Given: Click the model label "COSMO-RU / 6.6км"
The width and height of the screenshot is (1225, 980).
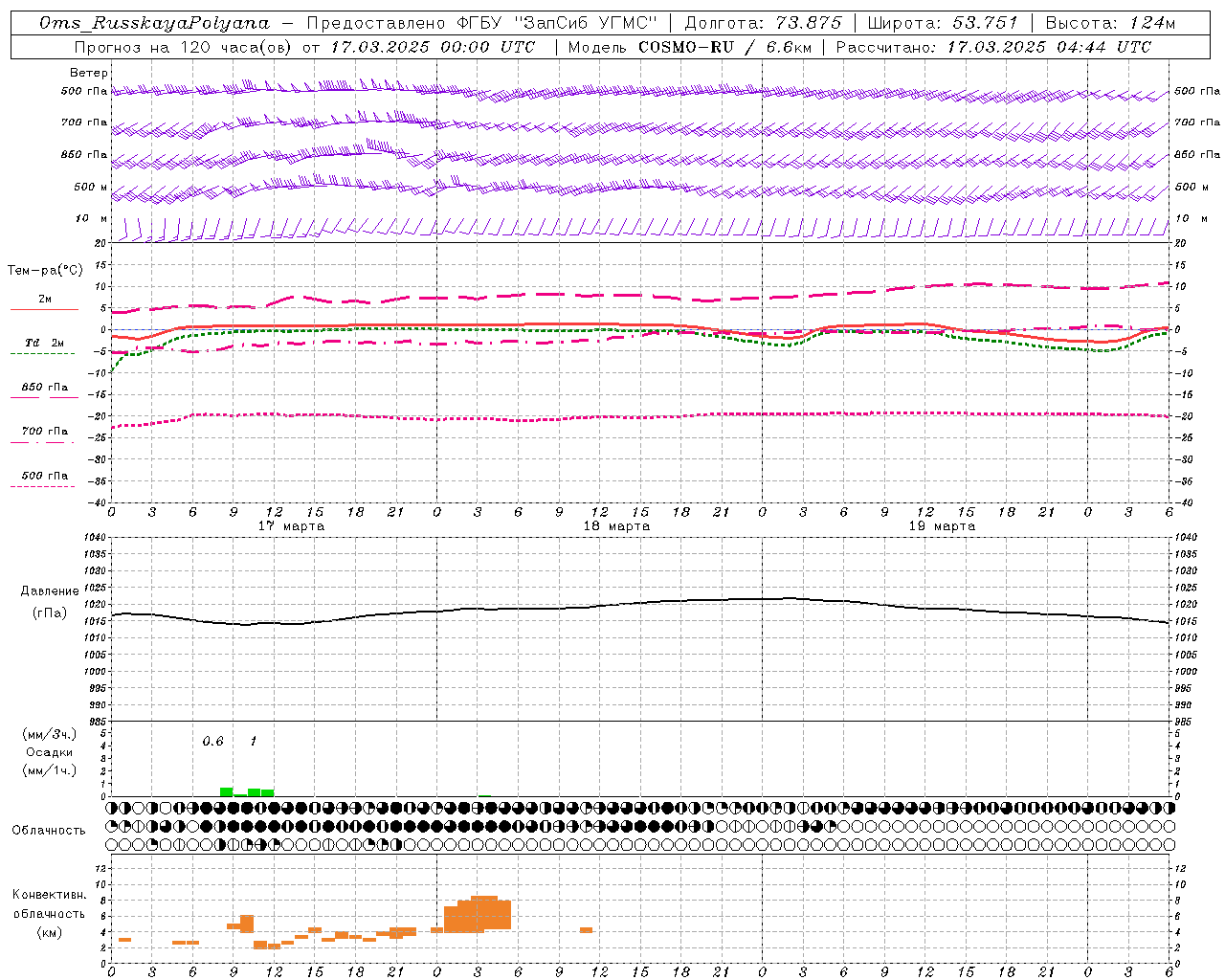Looking at the screenshot, I should tap(725, 47).
